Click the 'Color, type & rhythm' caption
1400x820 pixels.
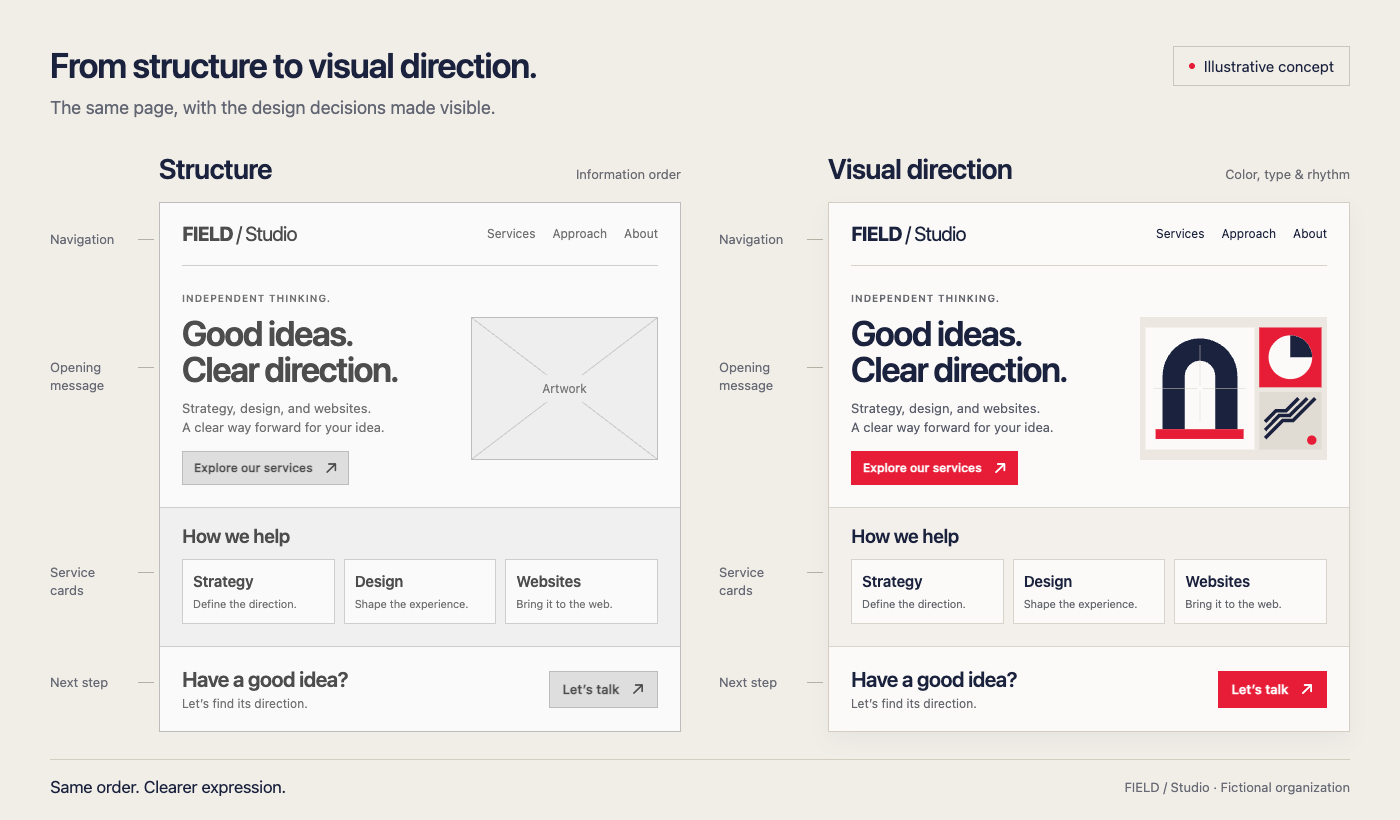pyautogui.click(x=1287, y=174)
